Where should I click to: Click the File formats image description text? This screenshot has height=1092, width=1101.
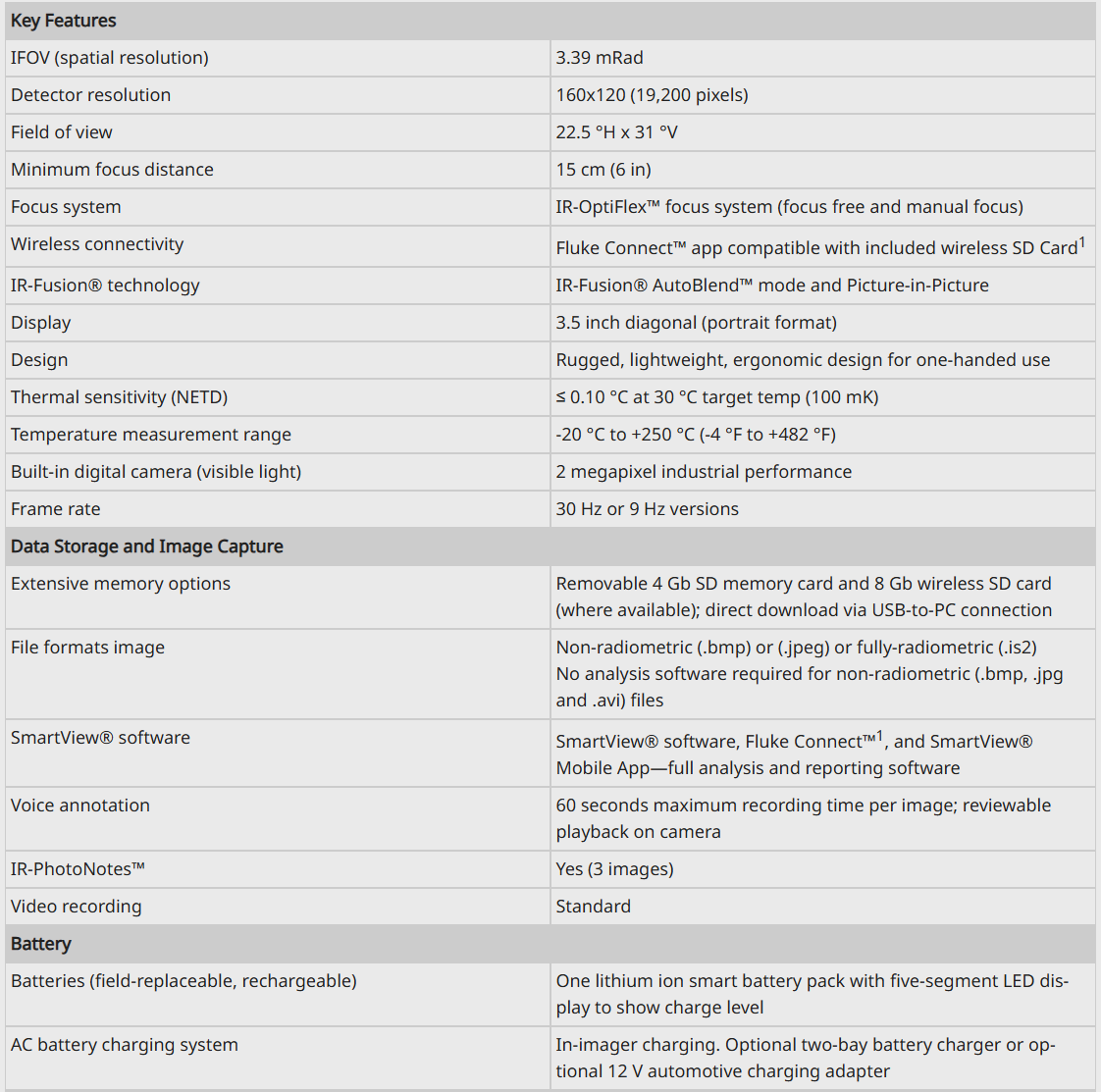[x=810, y=673]
